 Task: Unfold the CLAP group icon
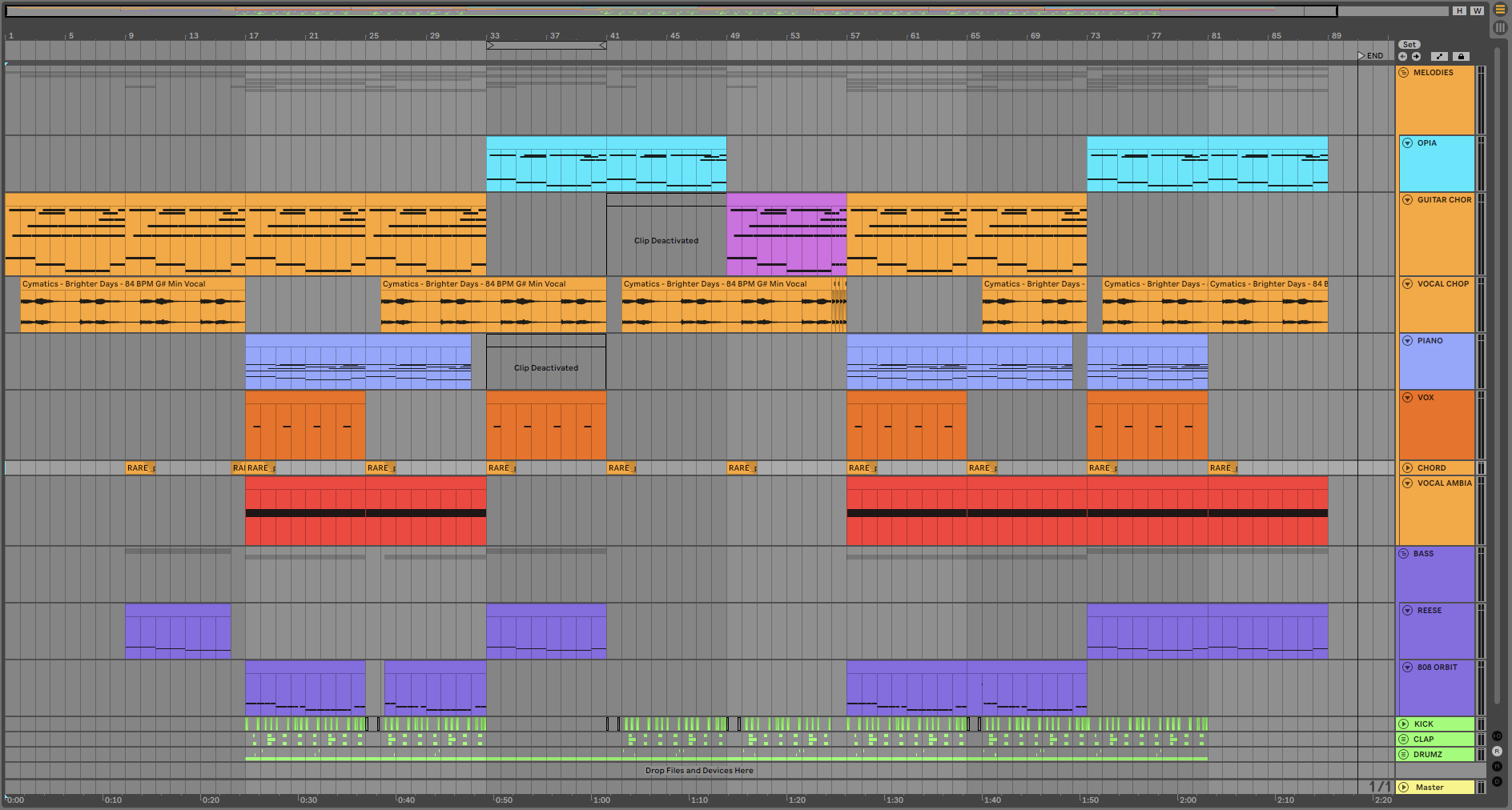coord(1403,740)
